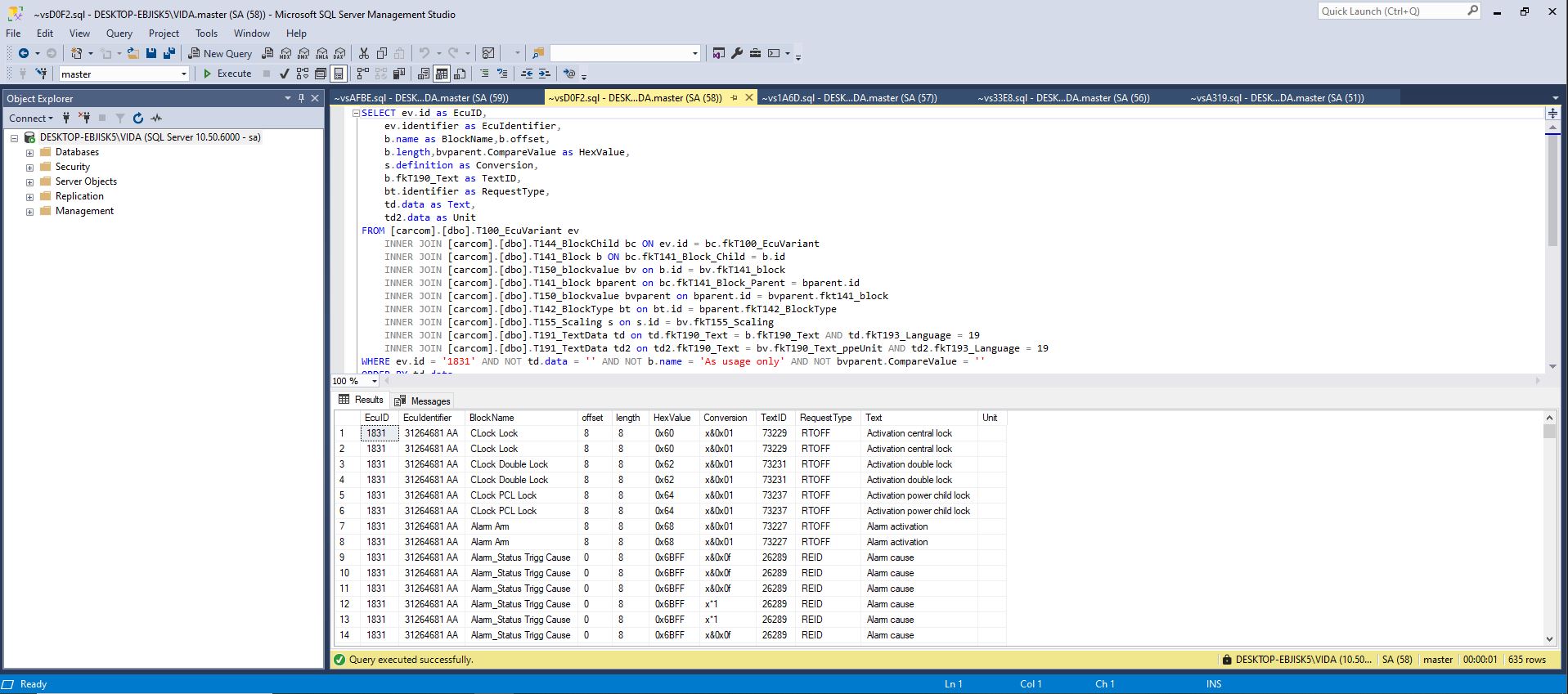Close the Object Explorer panel
This screenshot has width=1568, height=694.
point(315,98)
